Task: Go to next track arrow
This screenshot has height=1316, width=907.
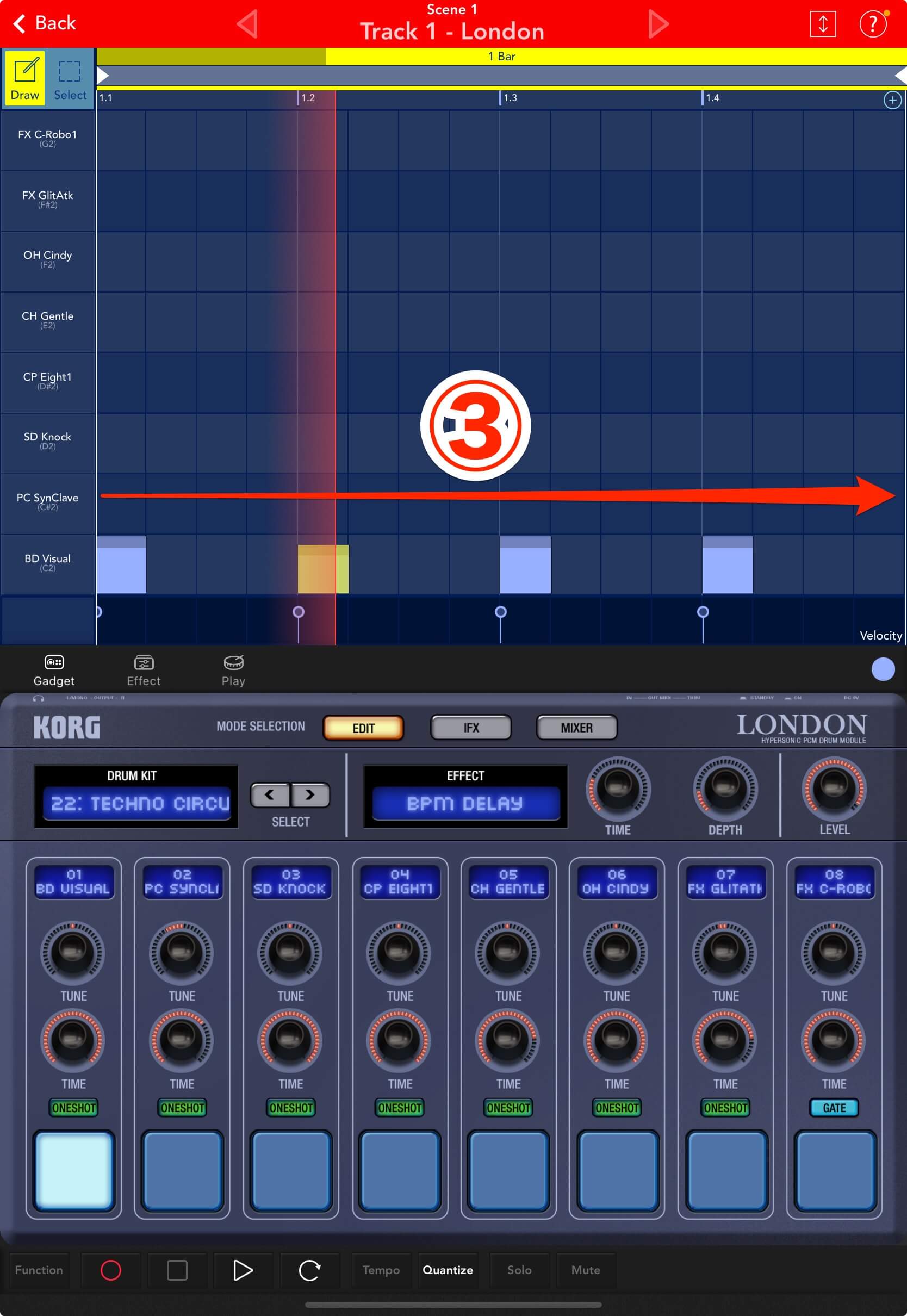Action: pos(658,24)
